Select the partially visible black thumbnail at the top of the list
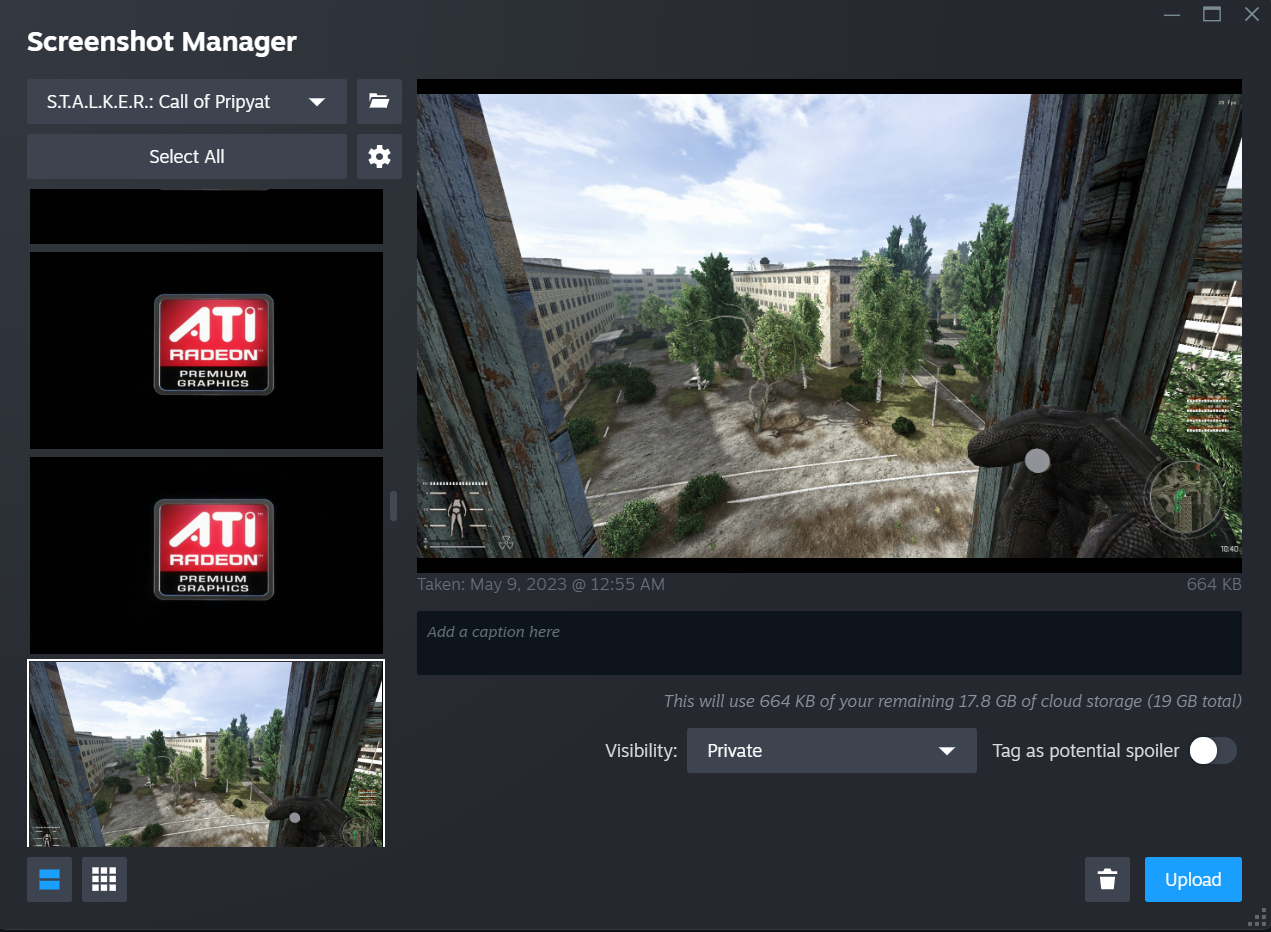The image size is (1271, 932). click(206, 216)
